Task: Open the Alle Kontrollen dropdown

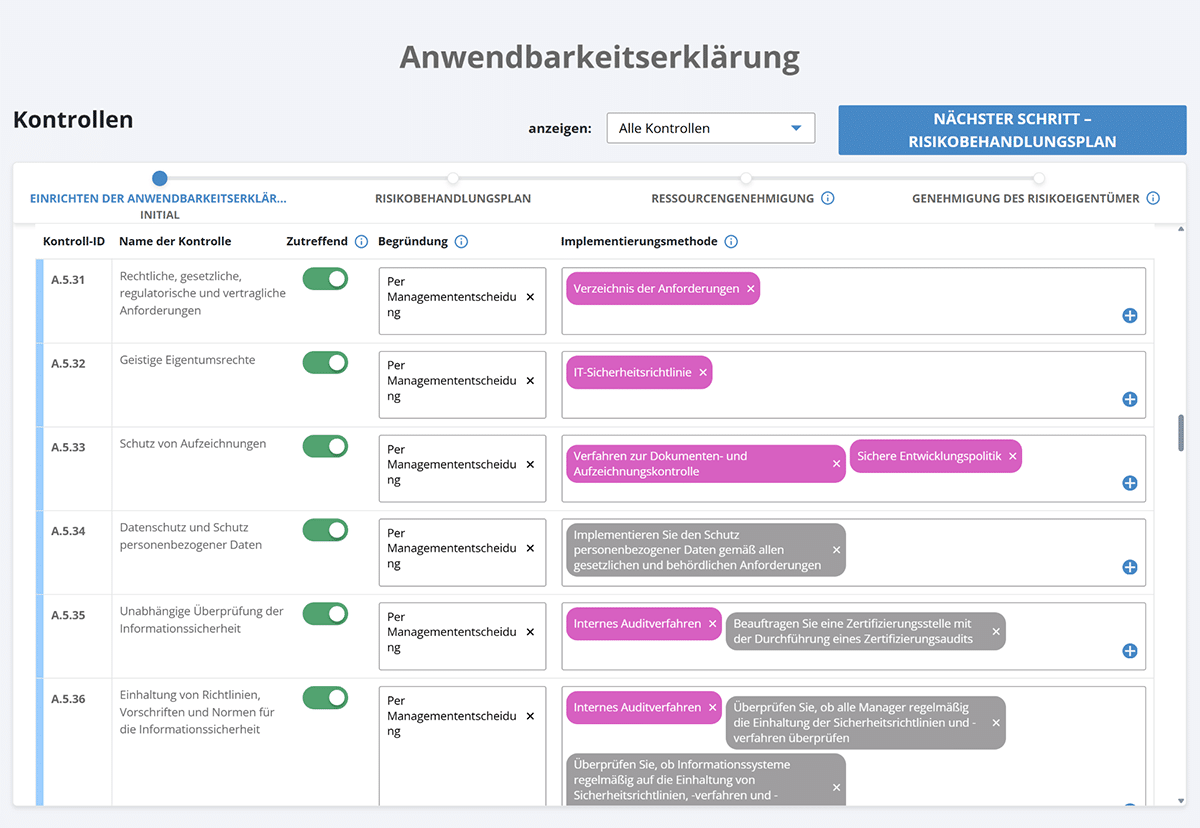Action: click(x=710, y=128)
